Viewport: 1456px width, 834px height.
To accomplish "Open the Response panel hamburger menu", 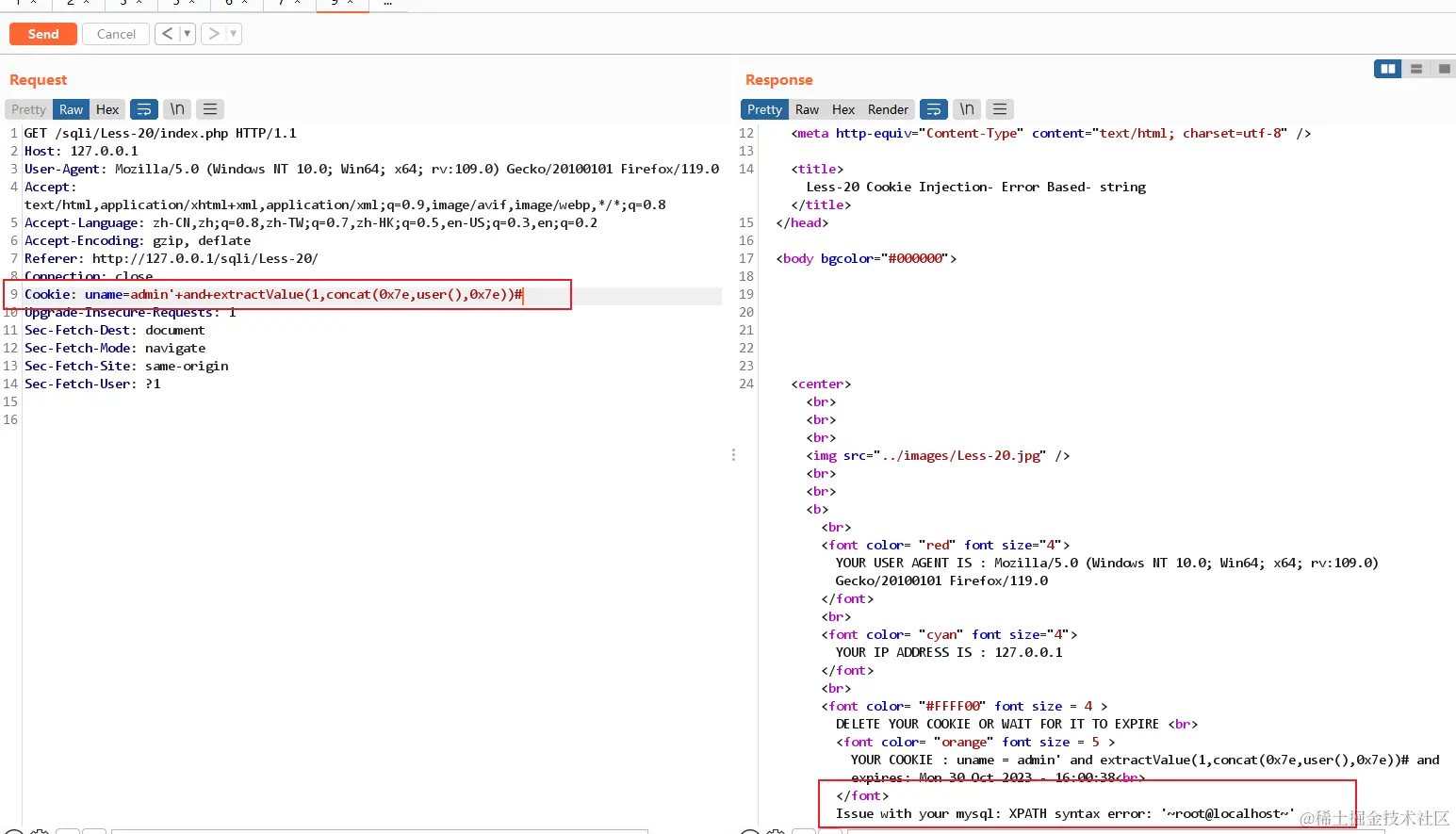I will tap(1000, 109).
